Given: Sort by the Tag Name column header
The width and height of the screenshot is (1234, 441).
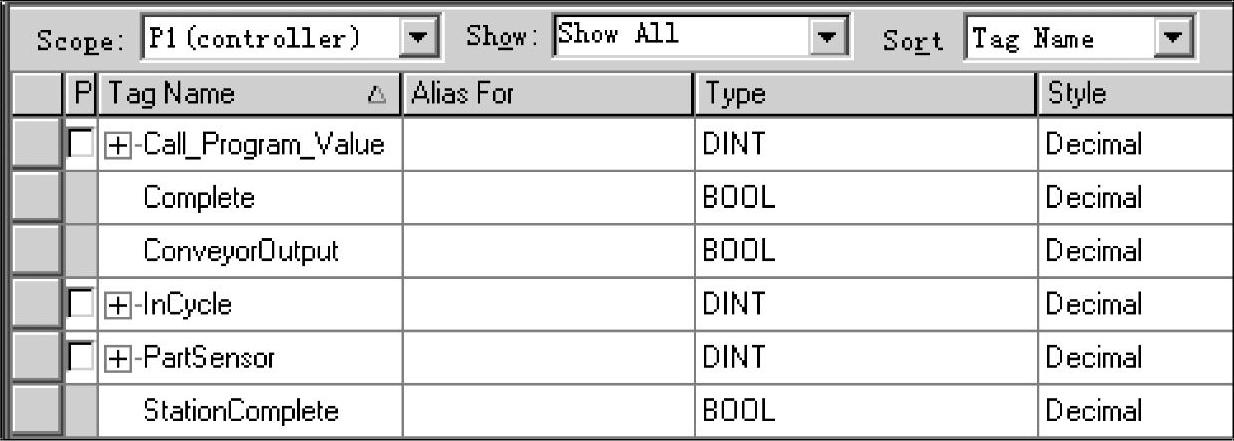Looking at the screenshot, I should coord(249,95).
